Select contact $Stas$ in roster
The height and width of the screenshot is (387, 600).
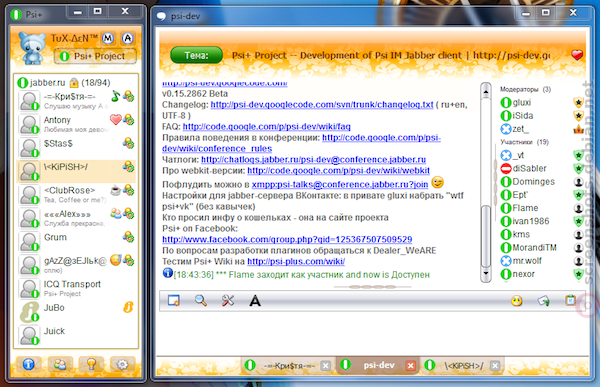pyautogui.click(x=77, y=148)
